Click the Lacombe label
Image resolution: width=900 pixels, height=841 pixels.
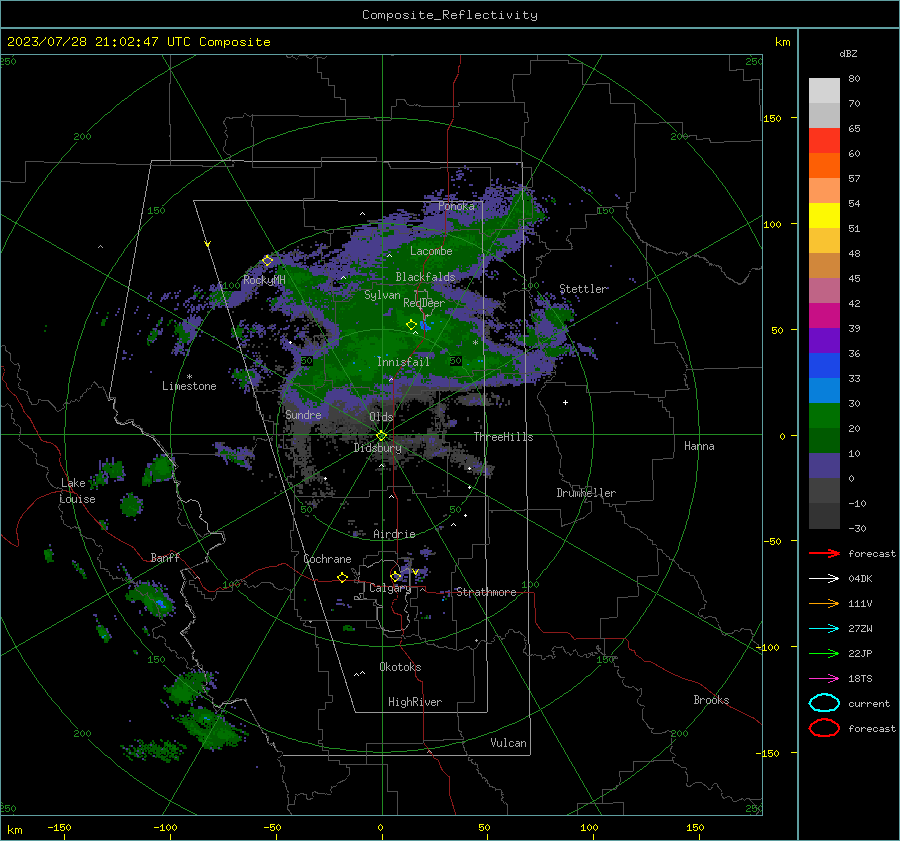click(x=431, y=251)
